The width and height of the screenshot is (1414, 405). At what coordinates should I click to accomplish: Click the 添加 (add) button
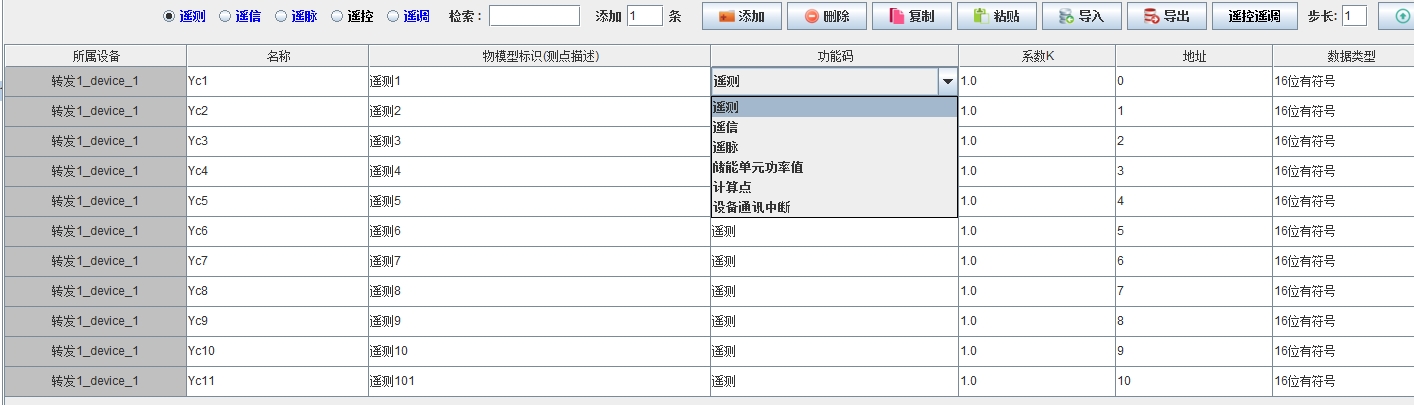[x=741, y=16]
